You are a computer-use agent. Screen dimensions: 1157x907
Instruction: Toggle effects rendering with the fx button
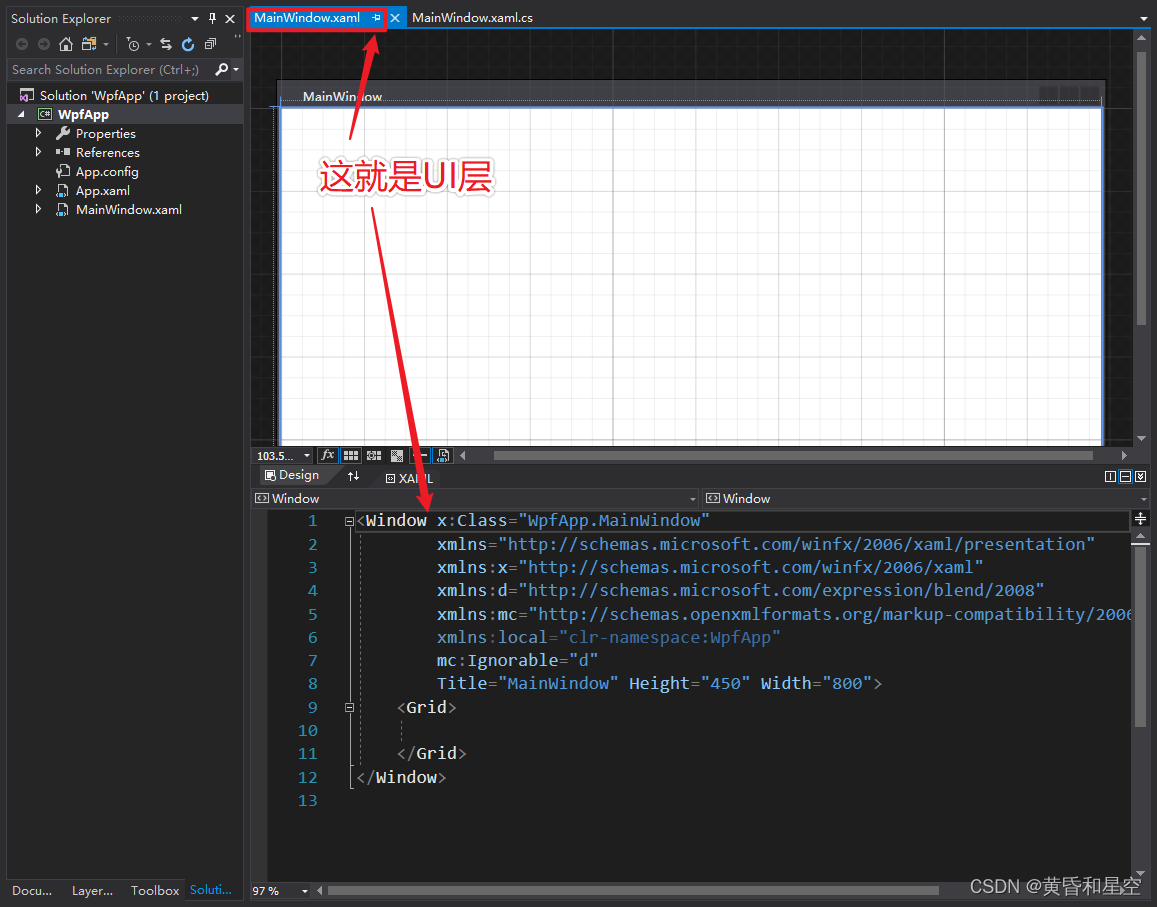[x=328, y=455]
